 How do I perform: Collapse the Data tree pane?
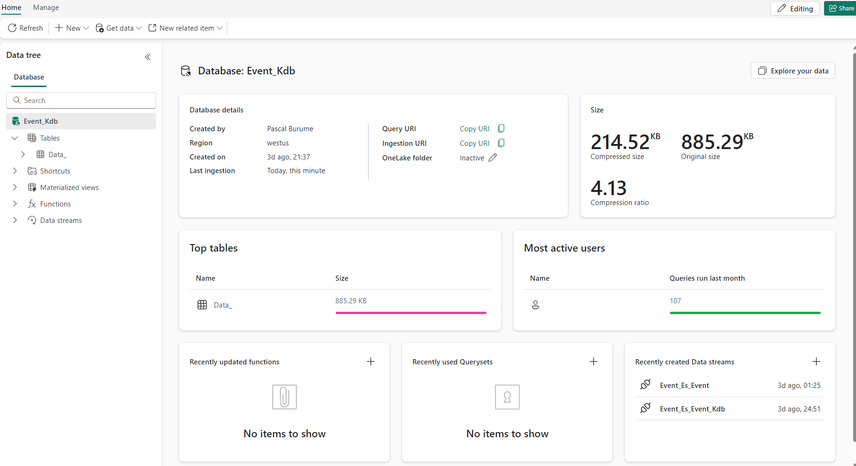click(x=147, y=57)
